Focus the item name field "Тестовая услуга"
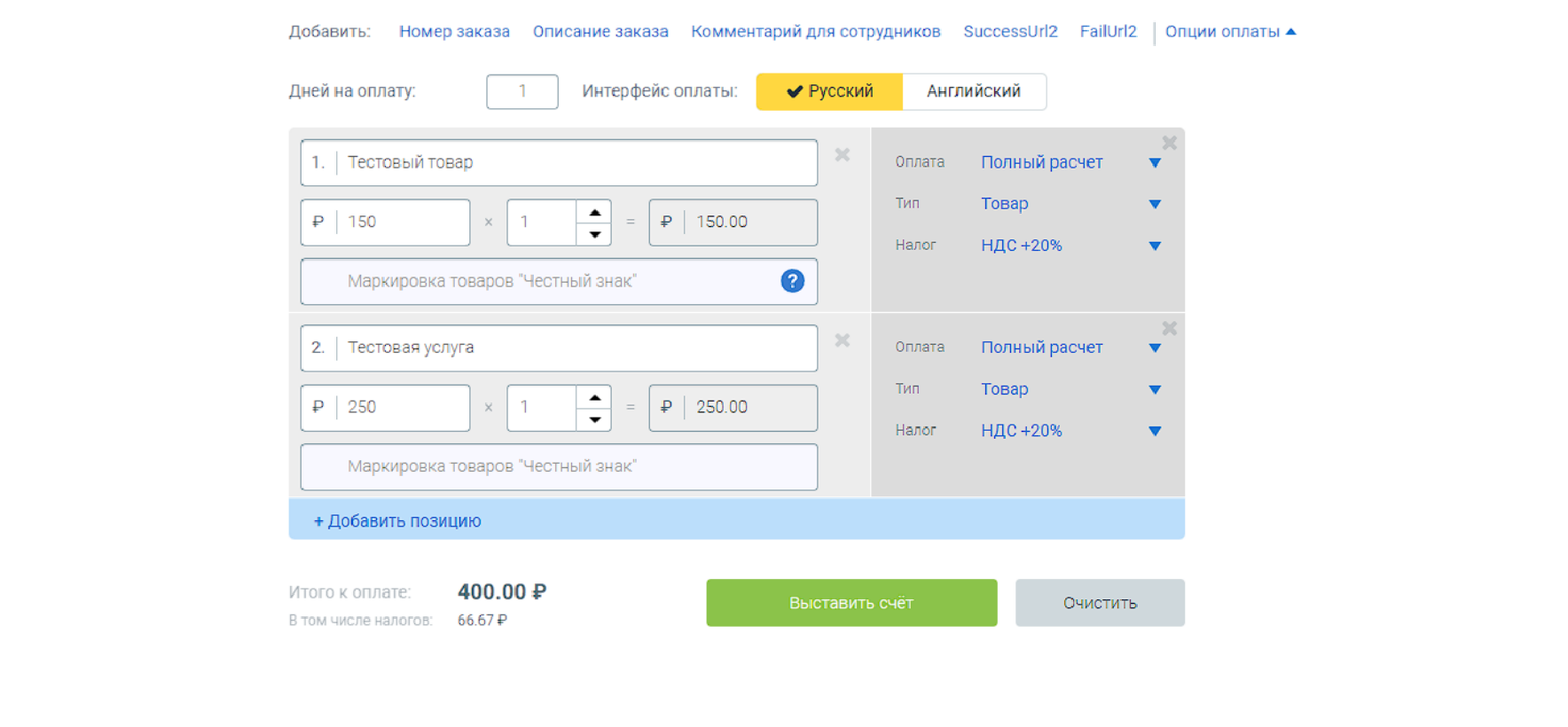Image resolution: width=1568 pixels, height=727 pixels. click(x=559, y=348)
